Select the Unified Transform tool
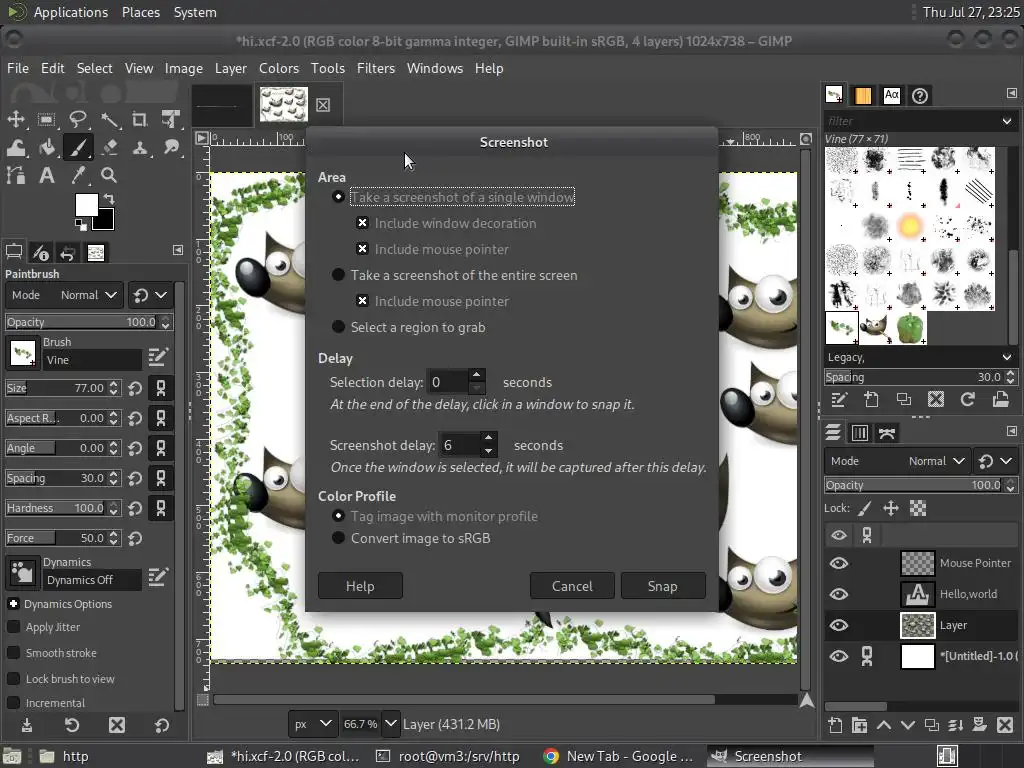The image size is (1024, 768). [x=171, y=120]
